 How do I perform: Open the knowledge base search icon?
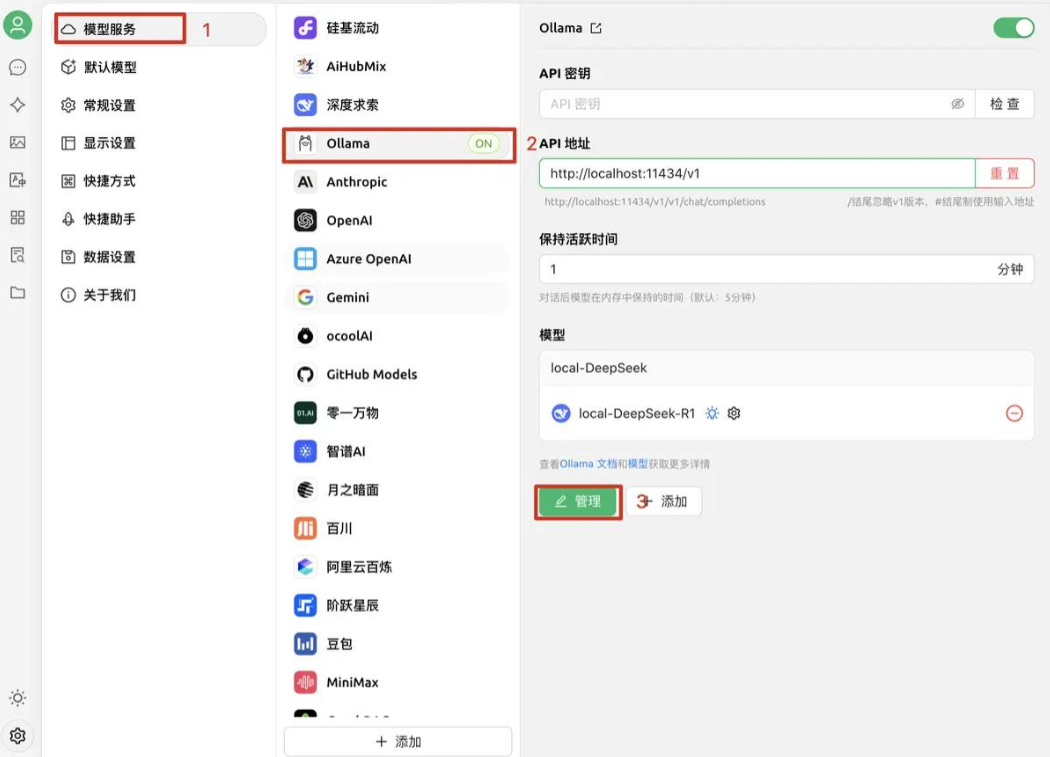pos(17,255)
